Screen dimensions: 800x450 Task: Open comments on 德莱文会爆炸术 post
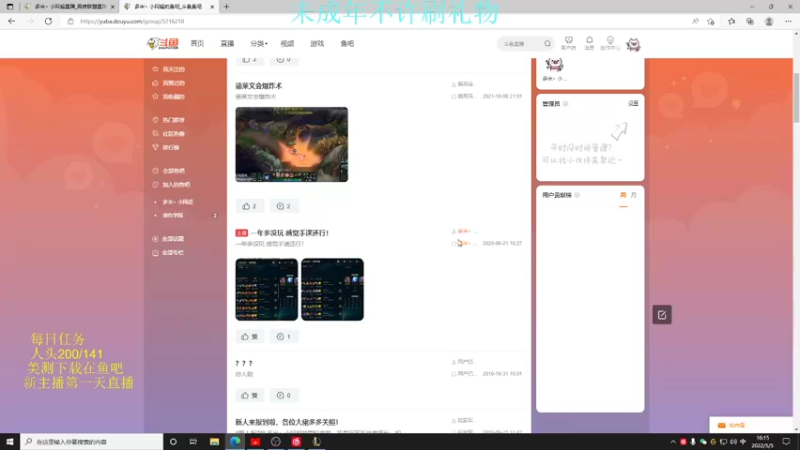(284, 206)
